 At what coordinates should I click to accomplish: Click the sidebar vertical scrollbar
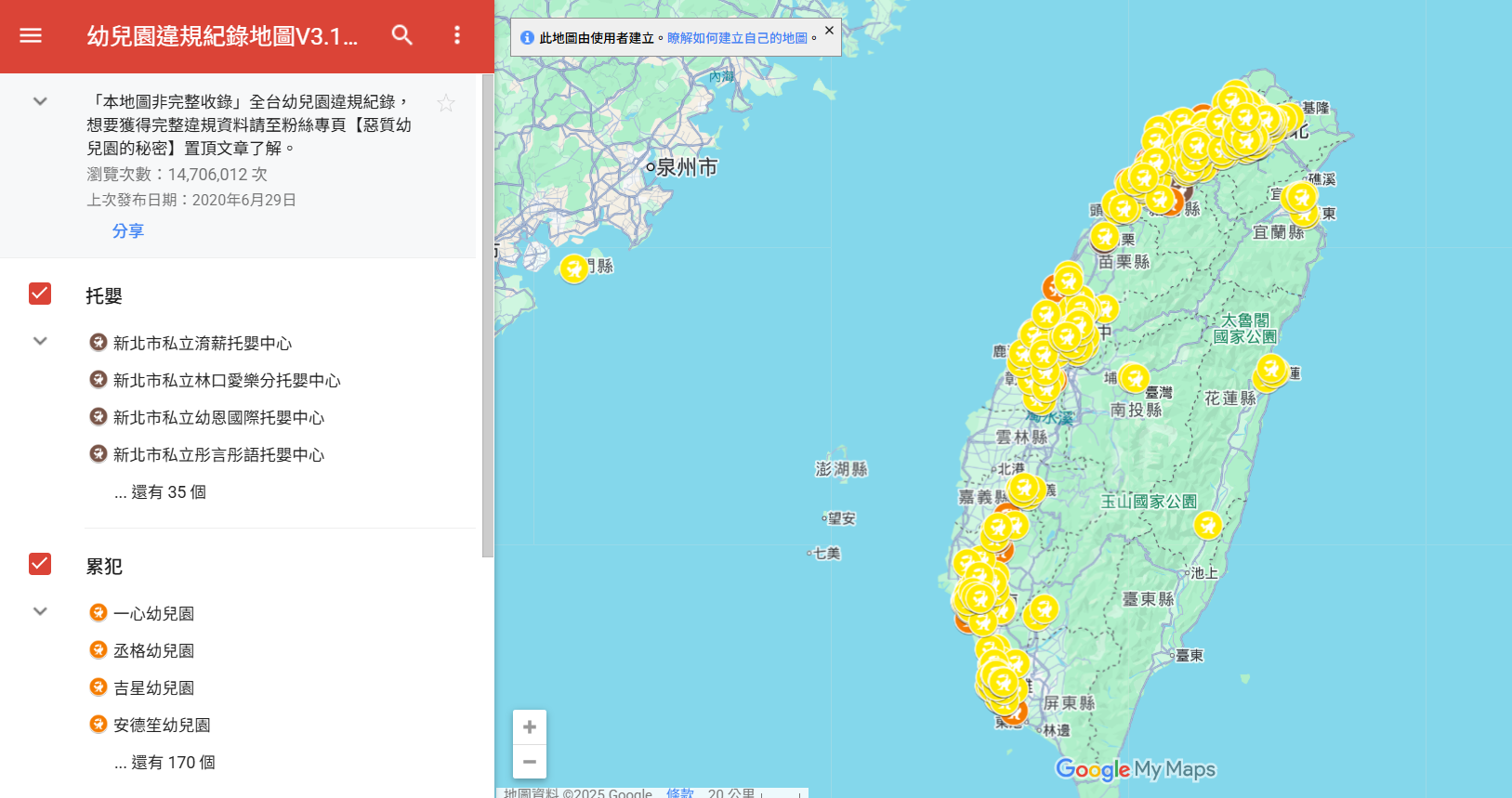[x=488, y=316]
